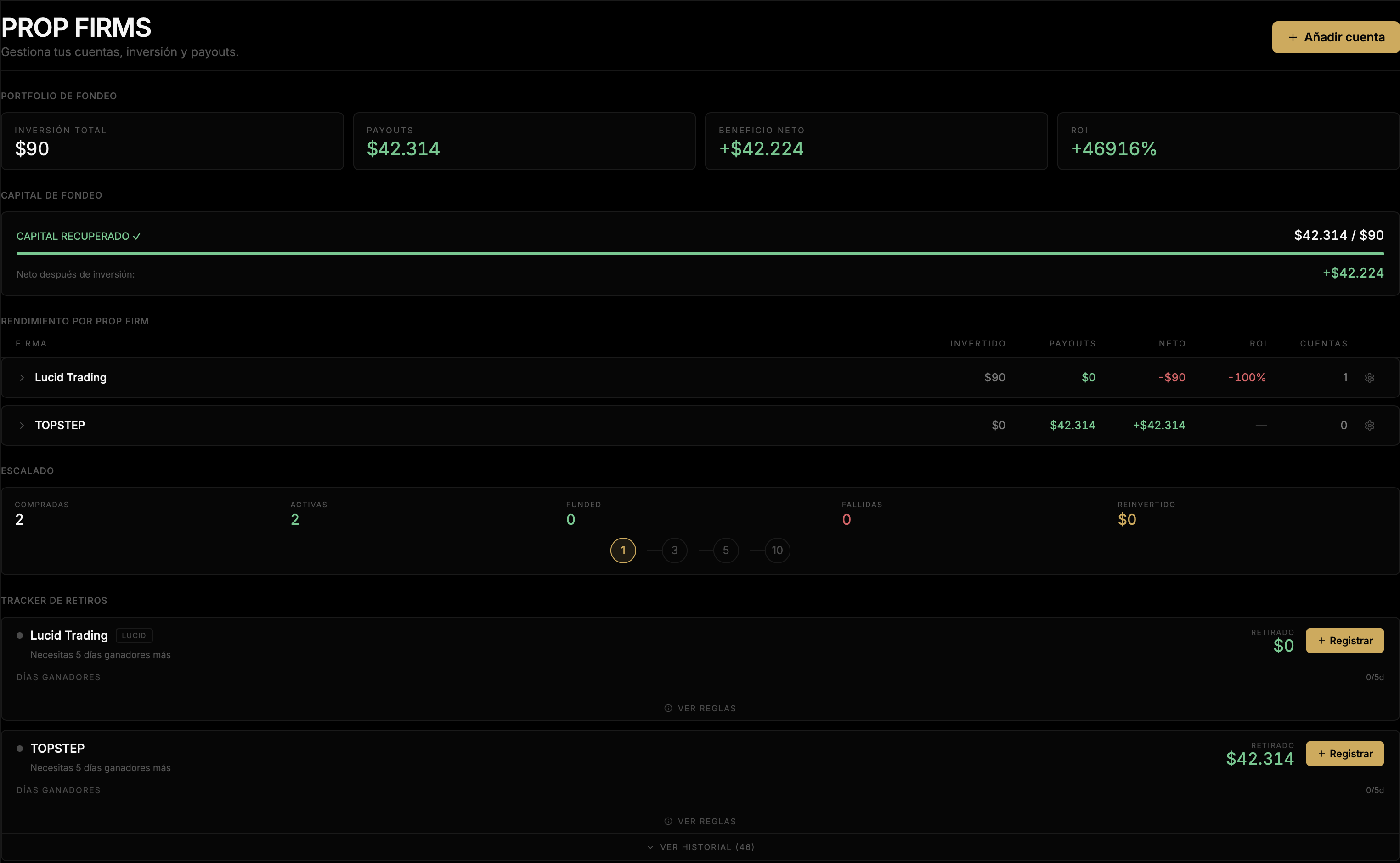Screen dimensions: 1400x863
Task: Click the Compradas count value 2
Action: [x=19, y=519]
